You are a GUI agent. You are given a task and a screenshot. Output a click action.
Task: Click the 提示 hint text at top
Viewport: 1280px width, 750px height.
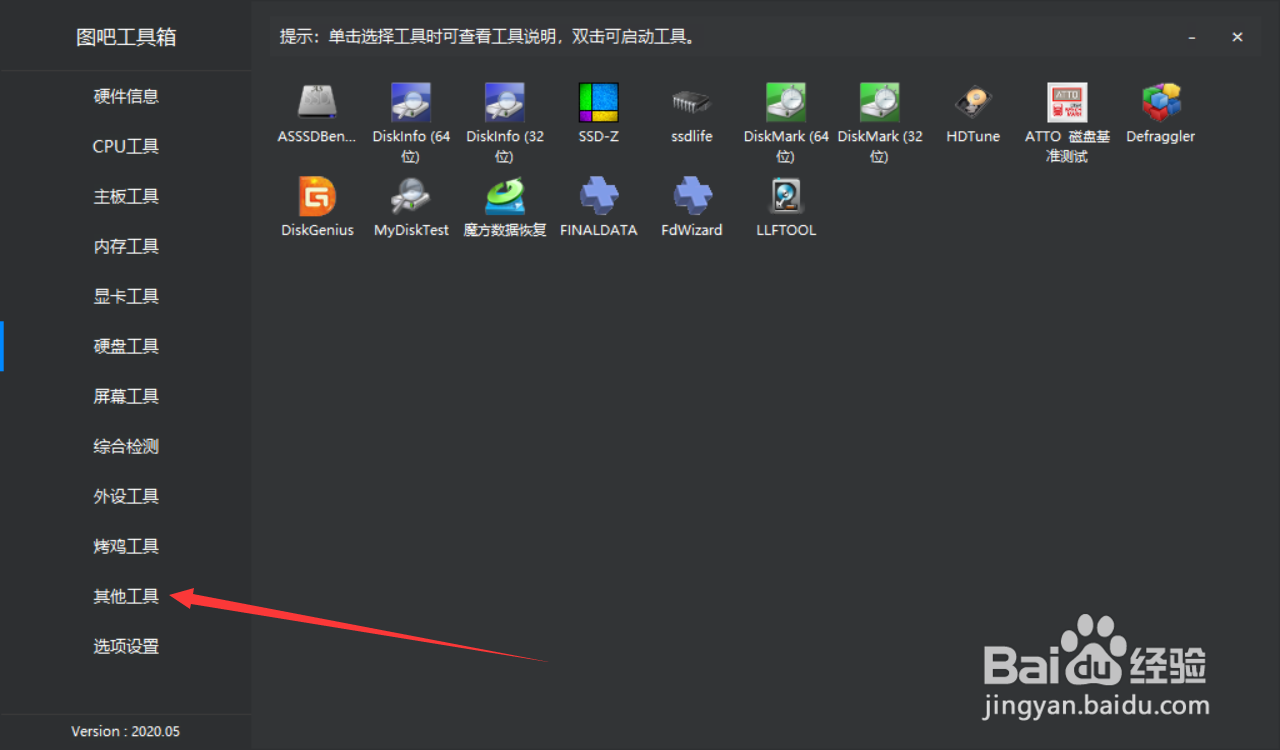coord(487,37)
